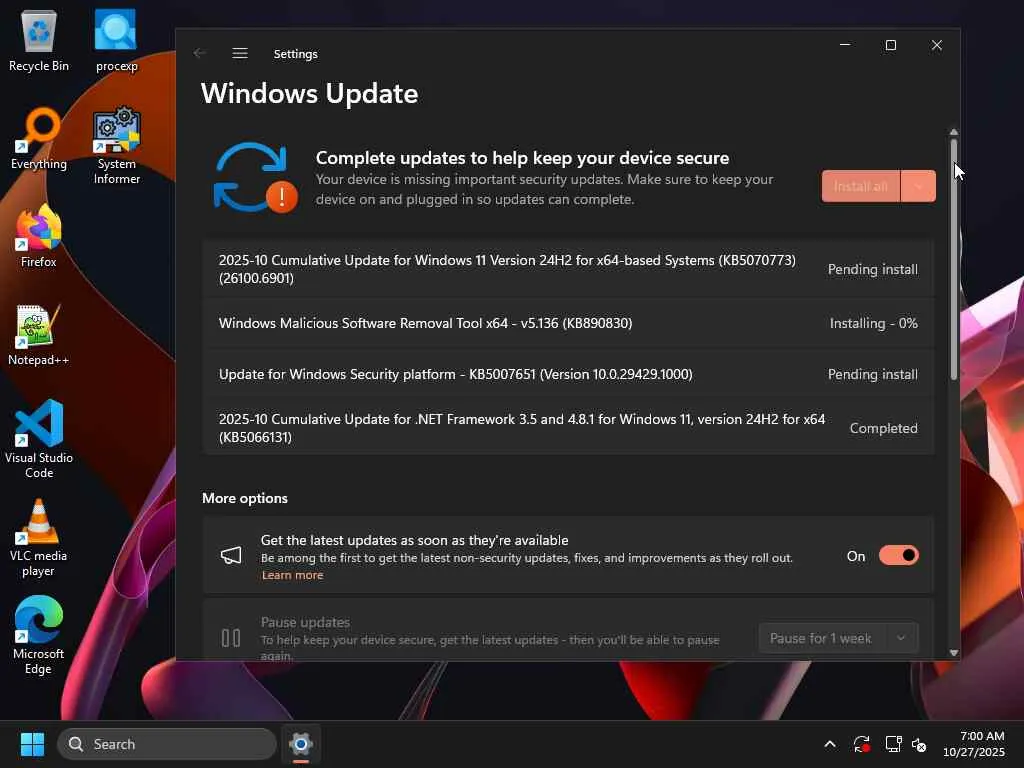Image resolution: width=1024 pixels, height=768 pixels.
Task: Click the scrollbar up arrow
Action: (953, 132)
